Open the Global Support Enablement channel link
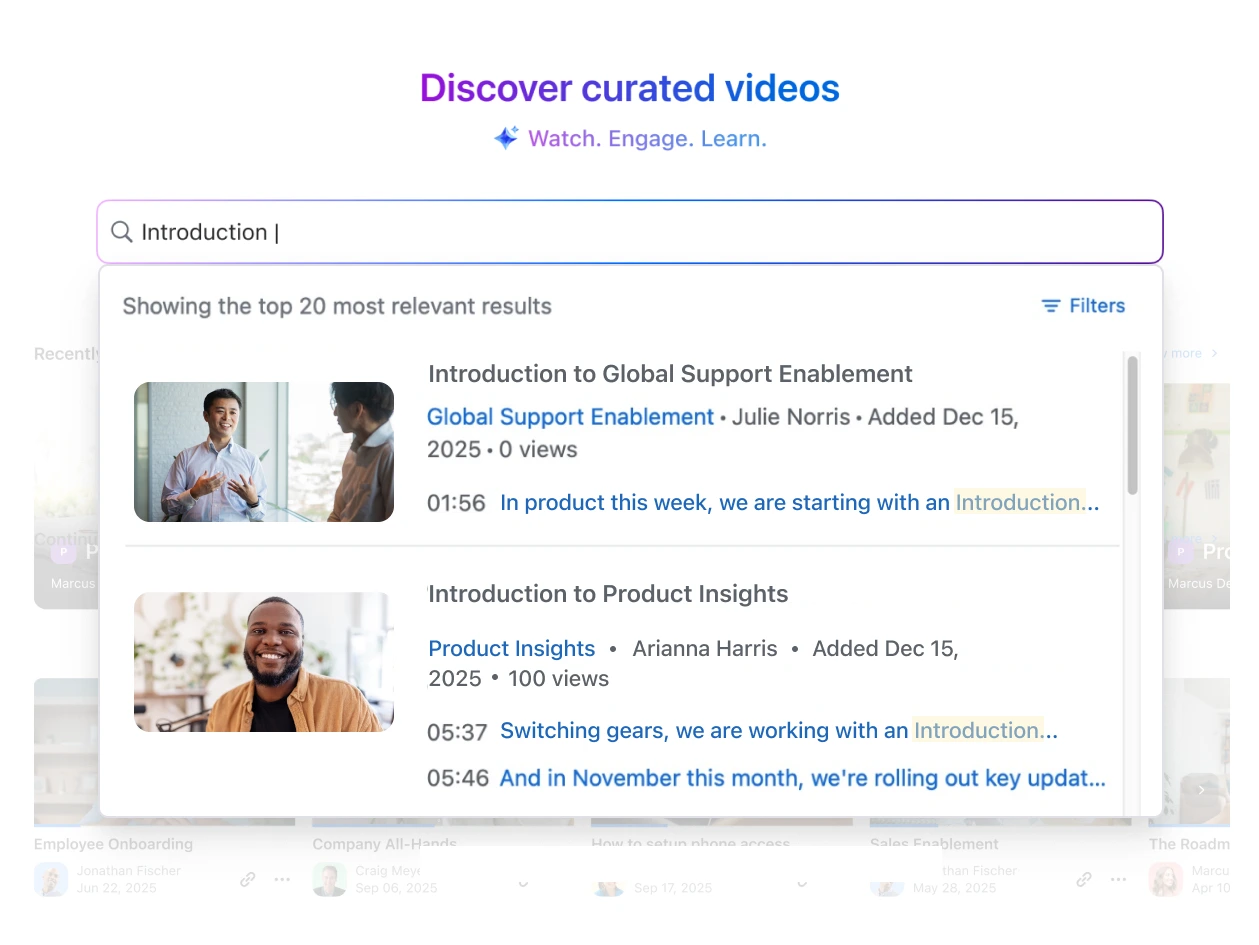Screen dimensions: 1259x945 (x=570, y=417)
